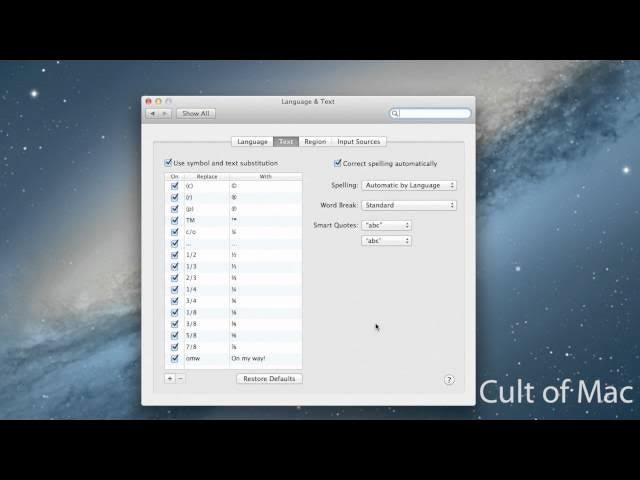Go back with the left arrow button
The width and height of the screenshot is (640, 480).
click(x=153, y=114)
